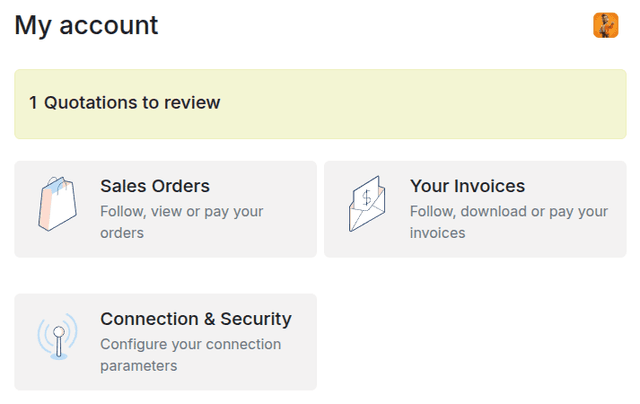The width and height of the screenshot is (640, 404).
Task: Click the number 1 in quotations banner
Action: pyautogui.click(x=33, y=103)
